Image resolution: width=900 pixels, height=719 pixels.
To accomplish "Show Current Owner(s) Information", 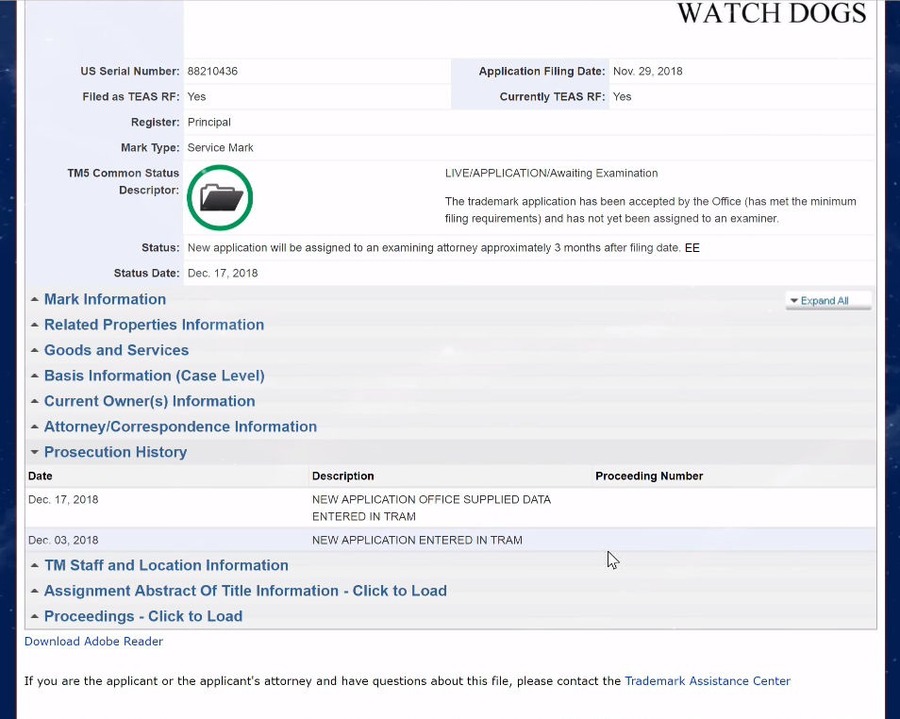I will tap(149, 401).
